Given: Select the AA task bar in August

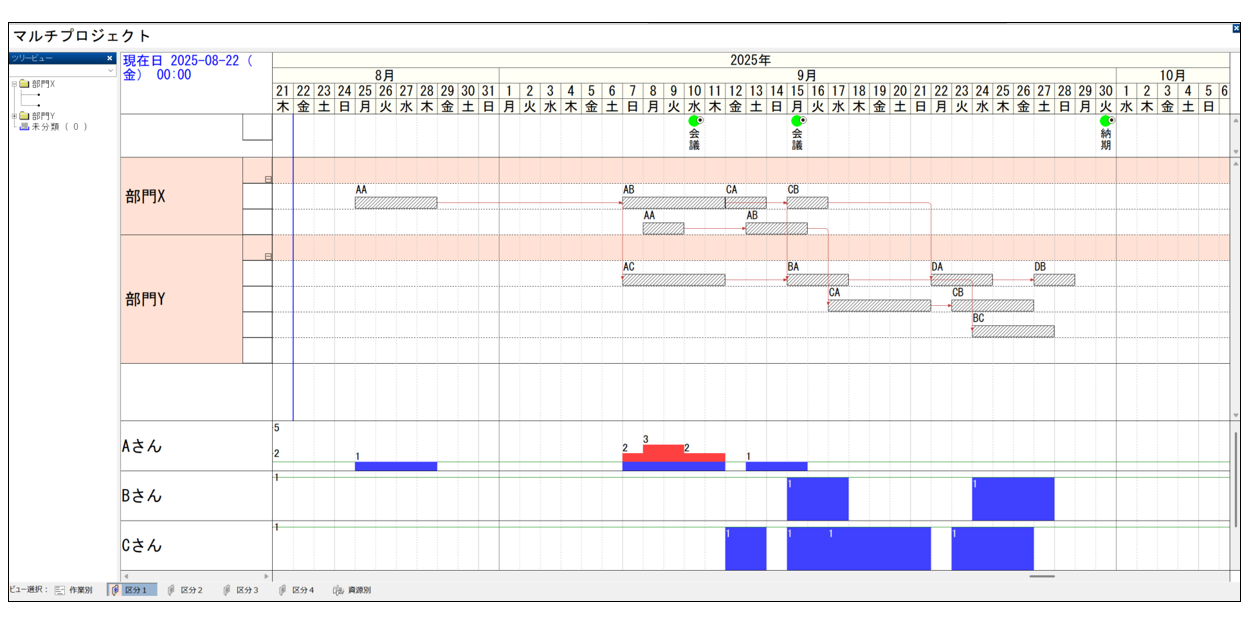Looking at the screenshot, I should click(395, 203).
